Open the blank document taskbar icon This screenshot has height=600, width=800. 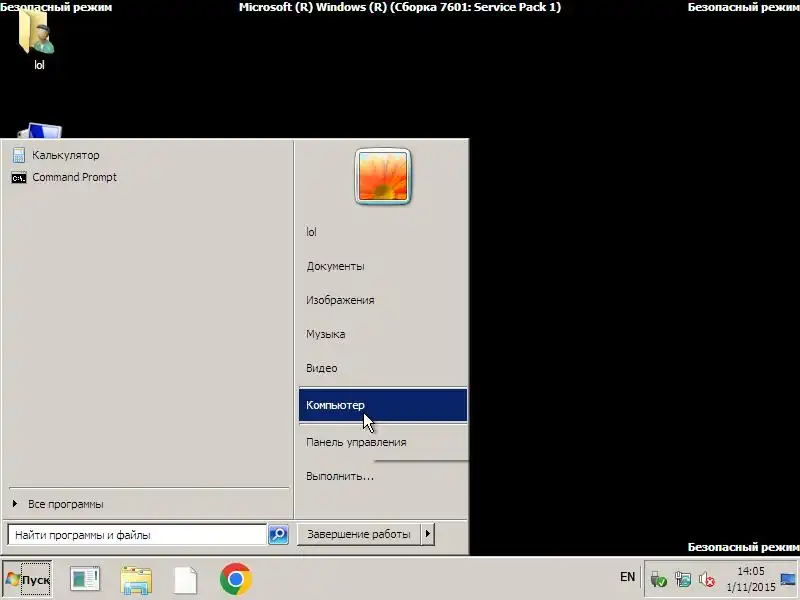point(186,580)
